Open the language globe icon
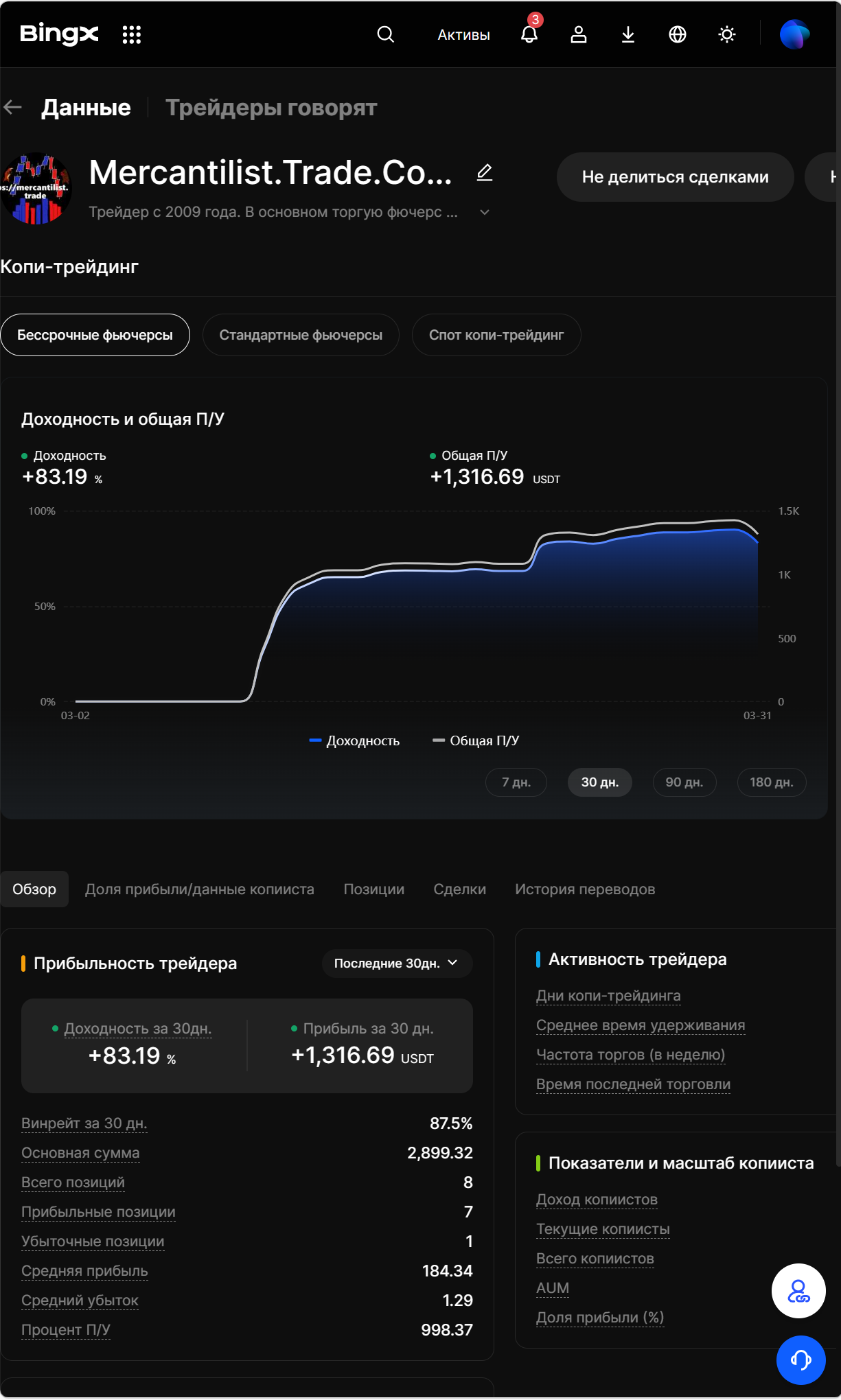Image resolution: width=841 pixels, height=1400 pixels. [678, 34]
